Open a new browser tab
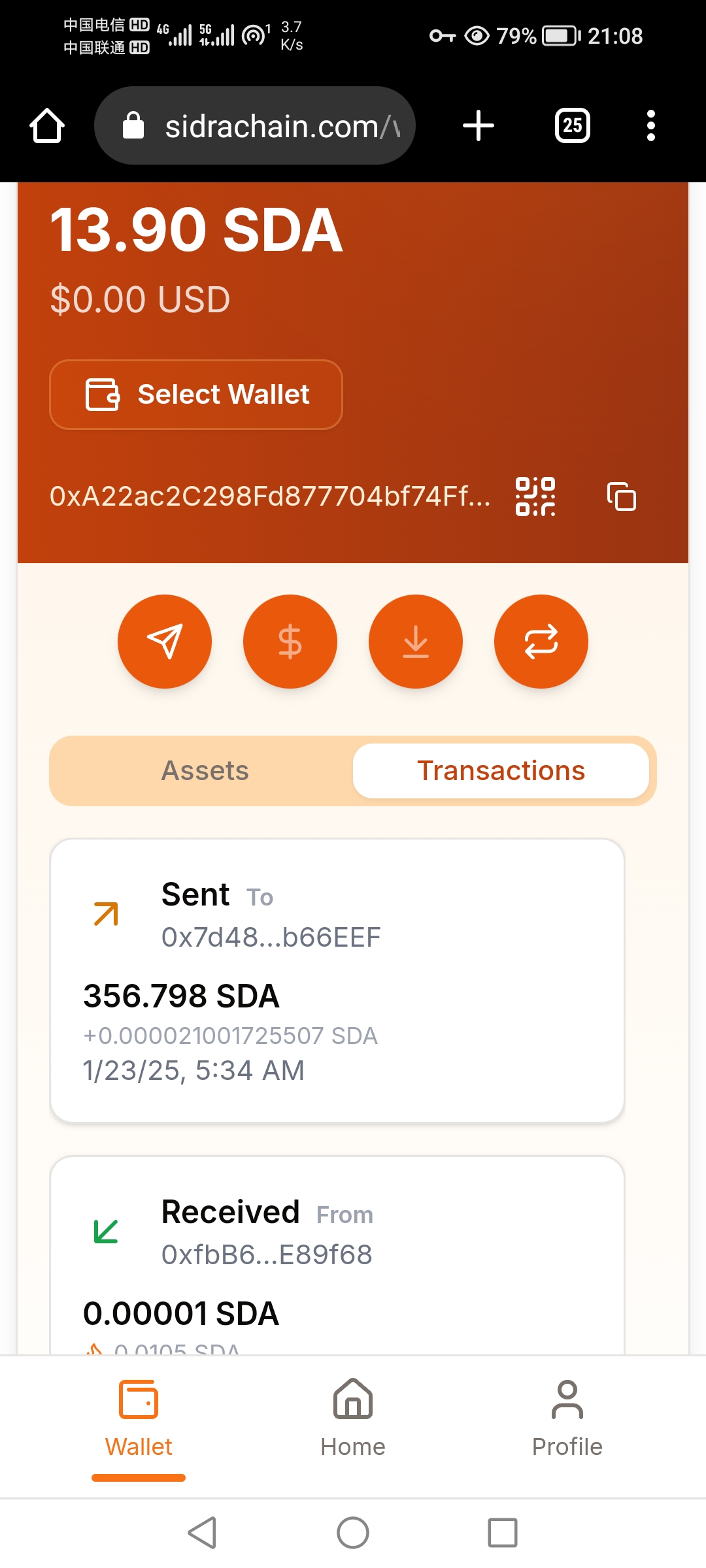Image resolution: width=706 pixels, height=1568 pixels. click(479, 125)
